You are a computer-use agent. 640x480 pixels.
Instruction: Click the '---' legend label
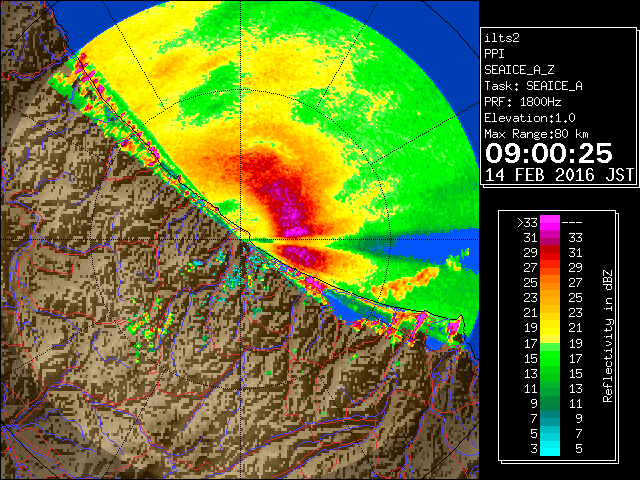point(572,222)
